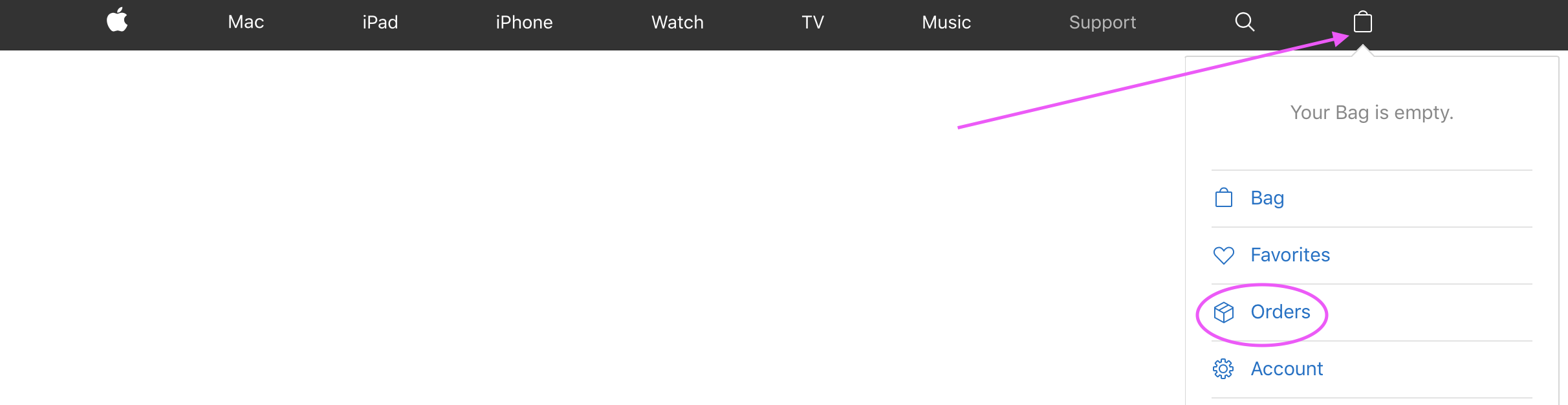This screenshot has height=405, width=1568.
Task: Click the box icon beside Orders
Action: coord(1224,312)
